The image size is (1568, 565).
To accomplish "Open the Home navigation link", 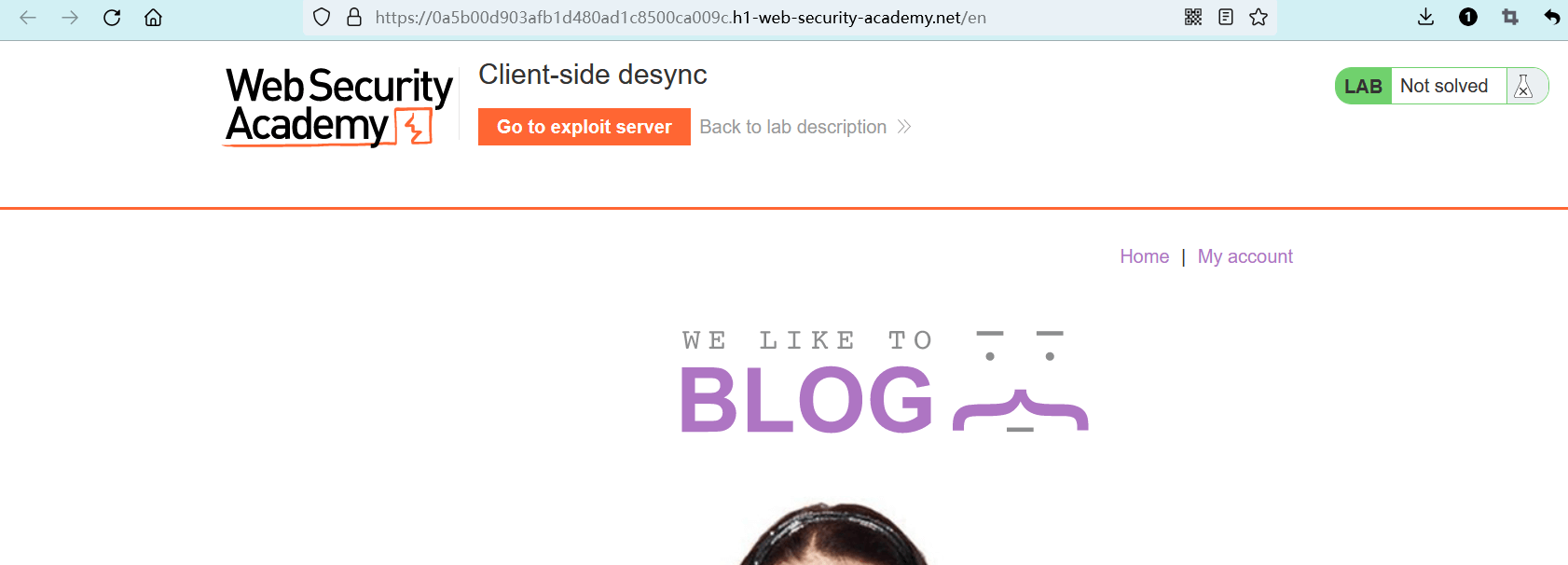I will point(1145,256).
